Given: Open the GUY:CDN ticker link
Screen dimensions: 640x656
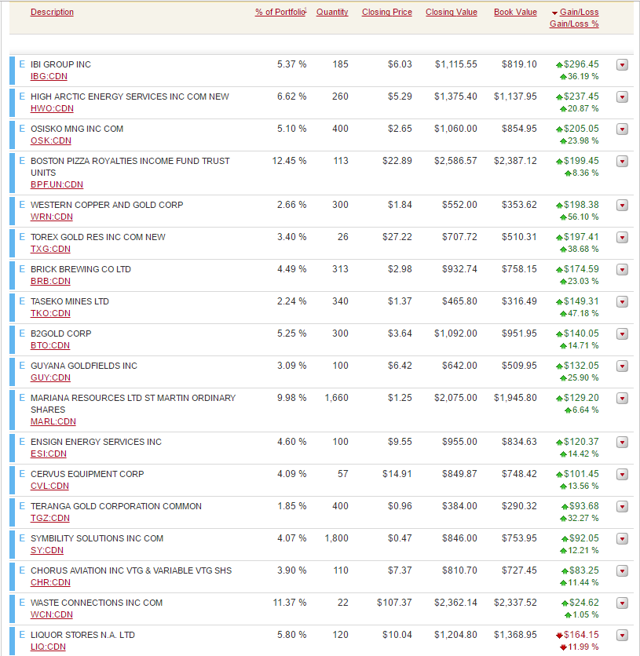Looking at the screenshot, I should (x=51, y=378).
